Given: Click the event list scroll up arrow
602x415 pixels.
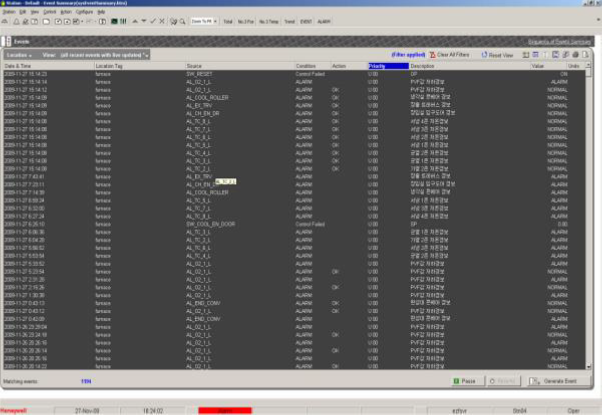Looking at the screenshot, I should (589, 66).
